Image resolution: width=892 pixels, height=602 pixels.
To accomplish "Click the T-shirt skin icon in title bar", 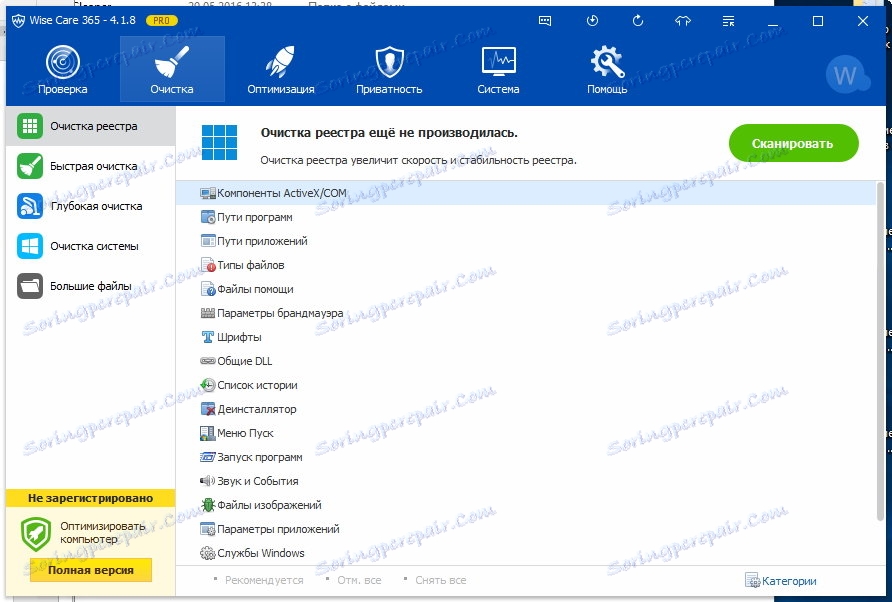I will [683, 21].
